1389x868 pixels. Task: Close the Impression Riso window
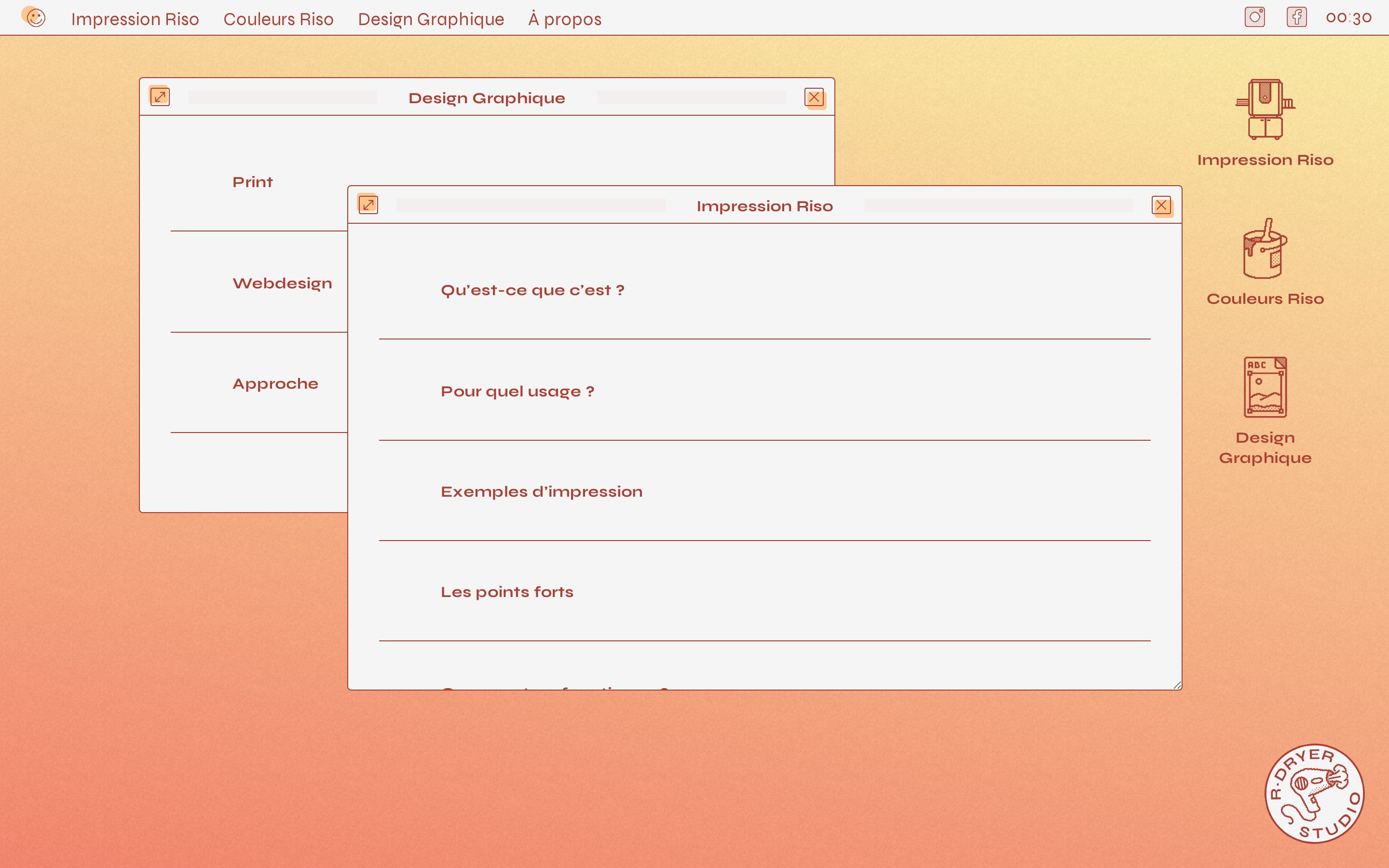click(1161, 205)
